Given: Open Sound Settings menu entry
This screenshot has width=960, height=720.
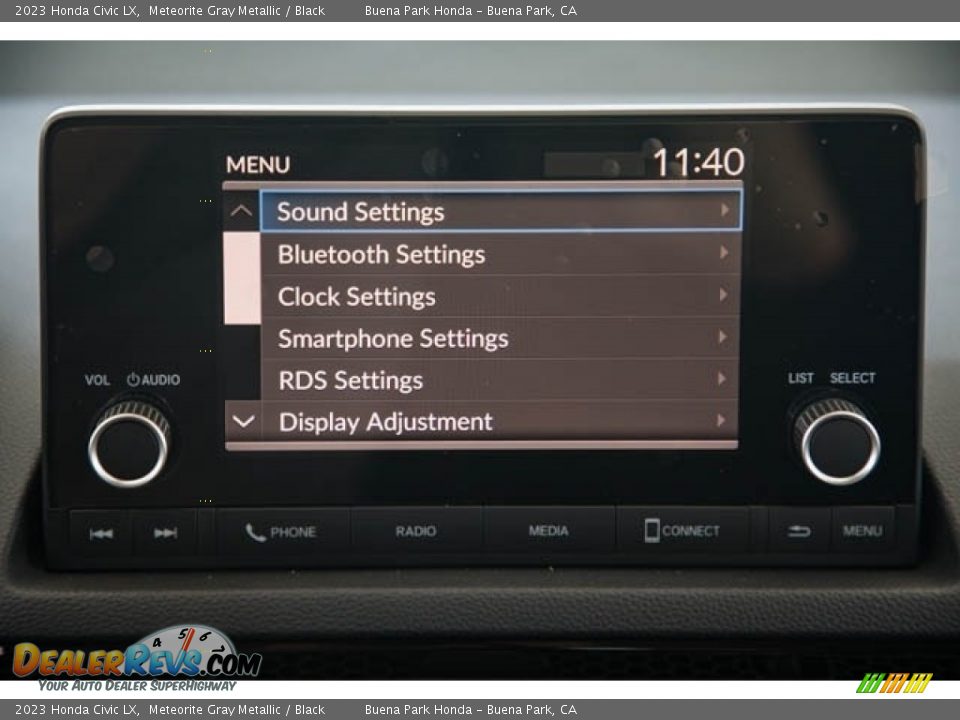Looking at the screenshot, I should pyautogui.click(x=501, y=211).
